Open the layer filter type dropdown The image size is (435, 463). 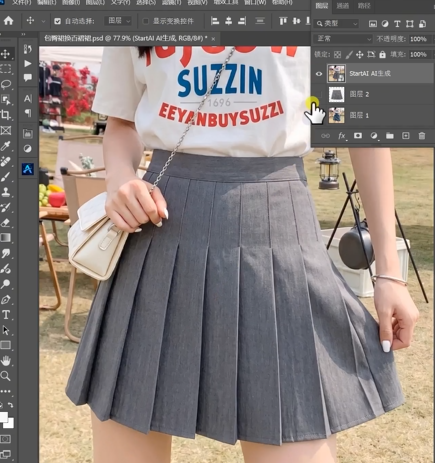point(337,24)
